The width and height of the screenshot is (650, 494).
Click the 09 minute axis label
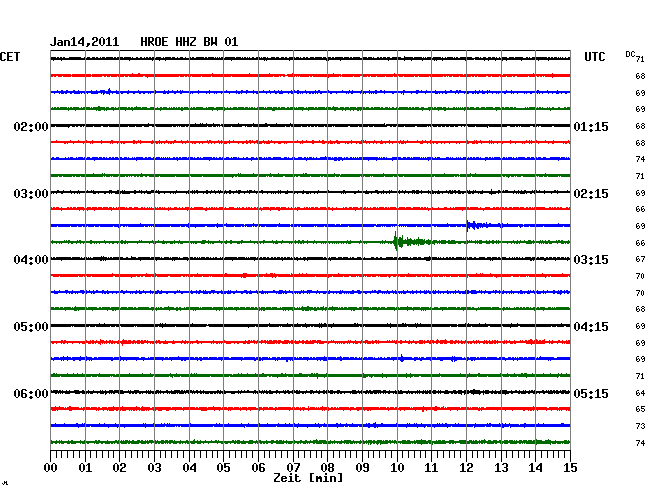coord(362,468)
